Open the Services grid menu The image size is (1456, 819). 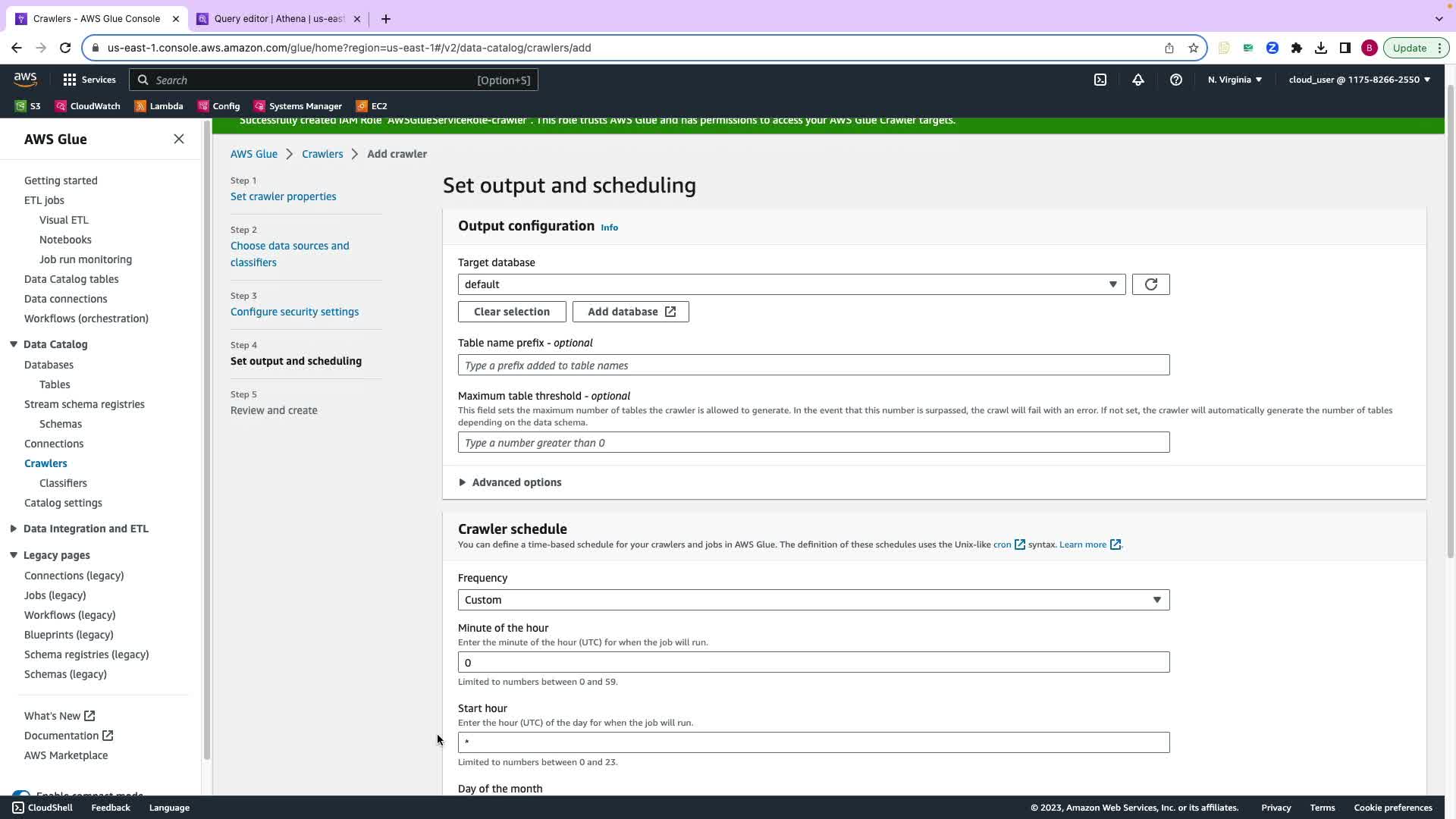[89, 80]
